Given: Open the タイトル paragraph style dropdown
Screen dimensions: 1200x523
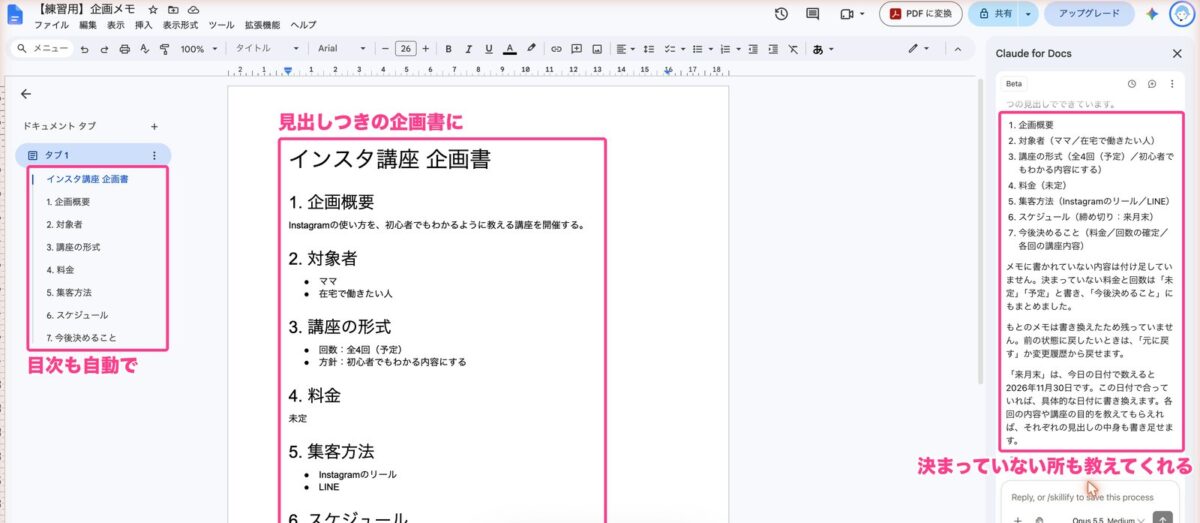Looking at the screenshot, I should pos(267,48).
